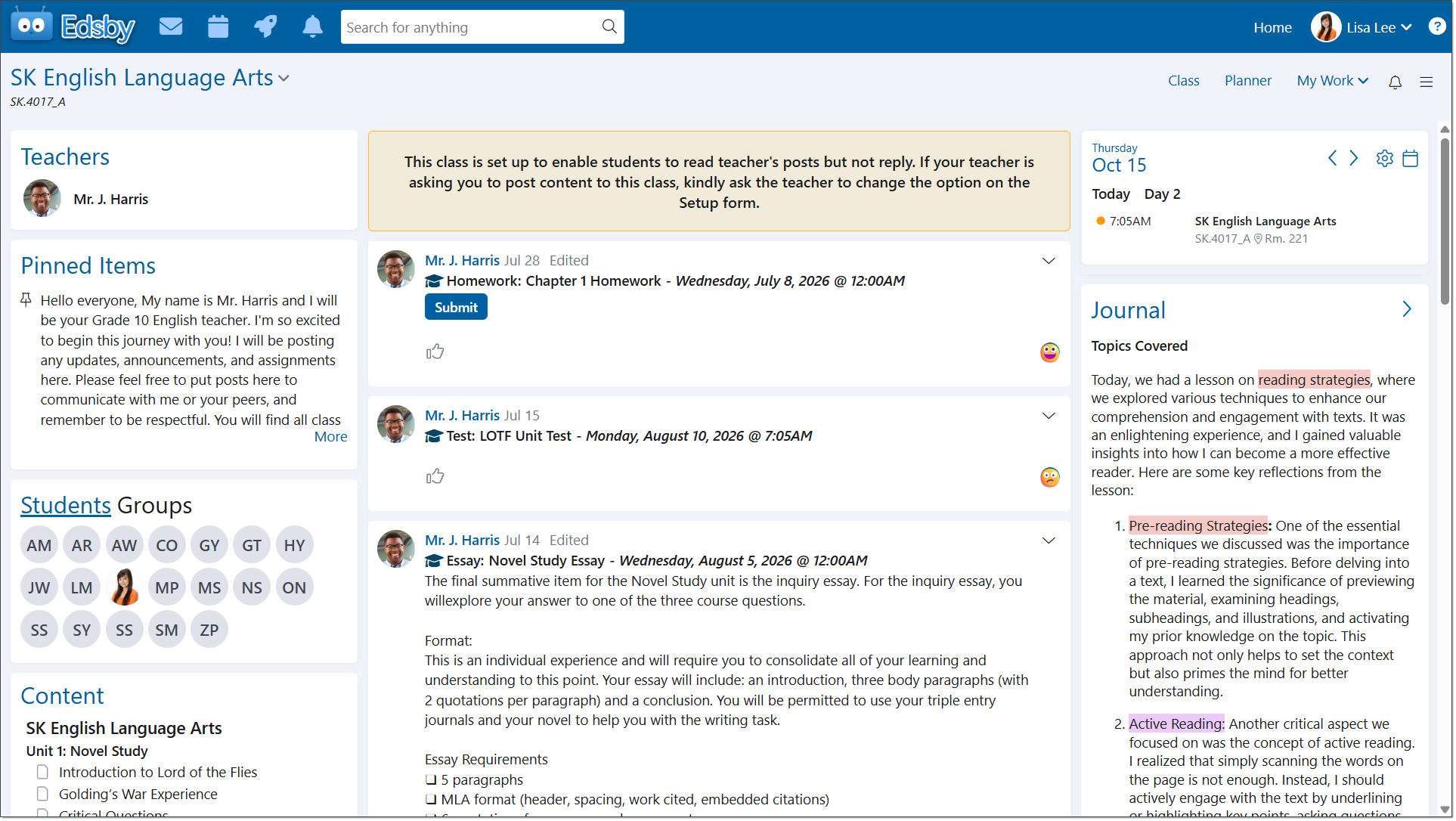This screenshot has width=1456, height=821.
Task: Show More of the pinned item
Action: (331, 436)
